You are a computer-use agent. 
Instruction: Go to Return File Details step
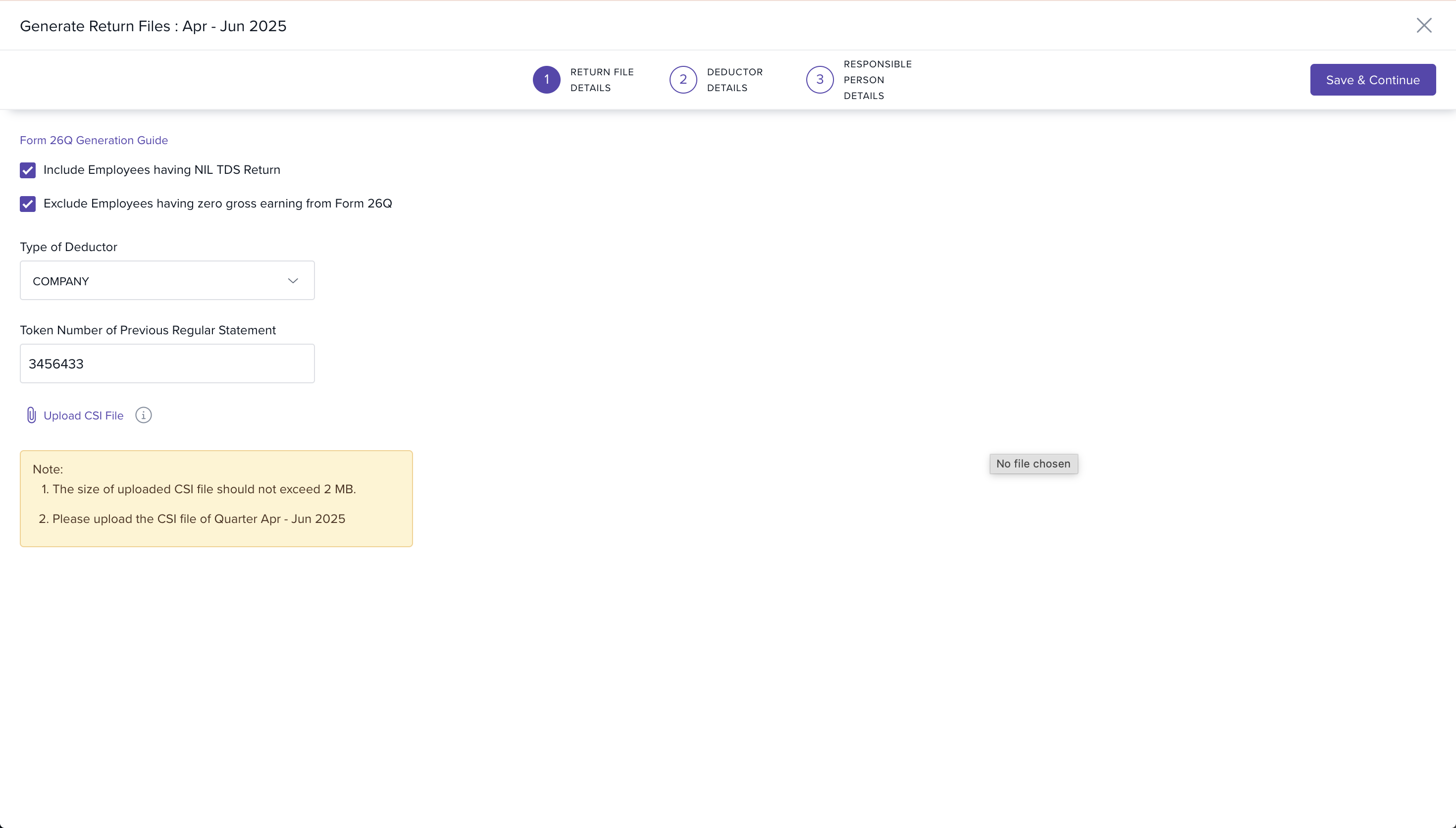pyautogui.click(x=602, y=80)
